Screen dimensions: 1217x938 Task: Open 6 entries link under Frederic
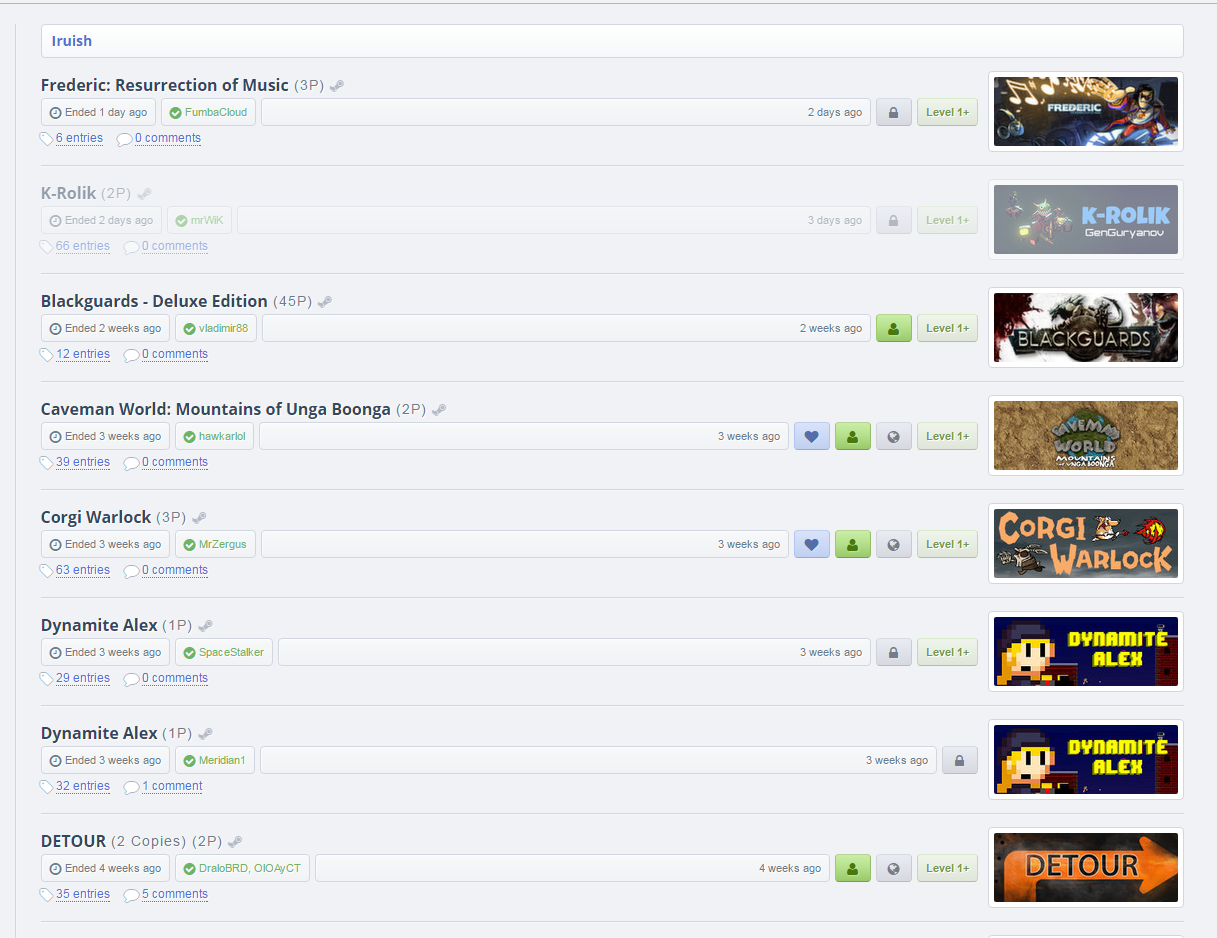[79, 138]
